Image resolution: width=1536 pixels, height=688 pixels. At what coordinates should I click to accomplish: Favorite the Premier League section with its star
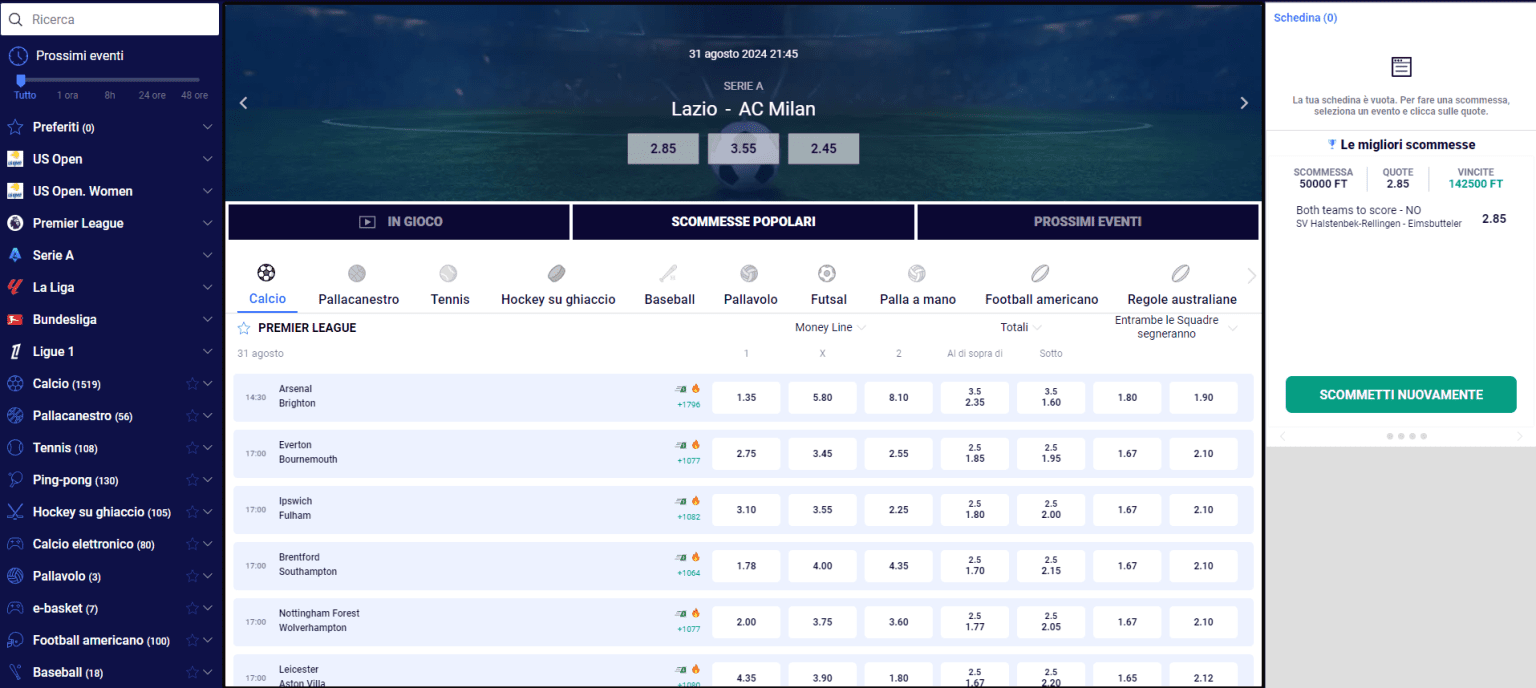coord(243,327)
